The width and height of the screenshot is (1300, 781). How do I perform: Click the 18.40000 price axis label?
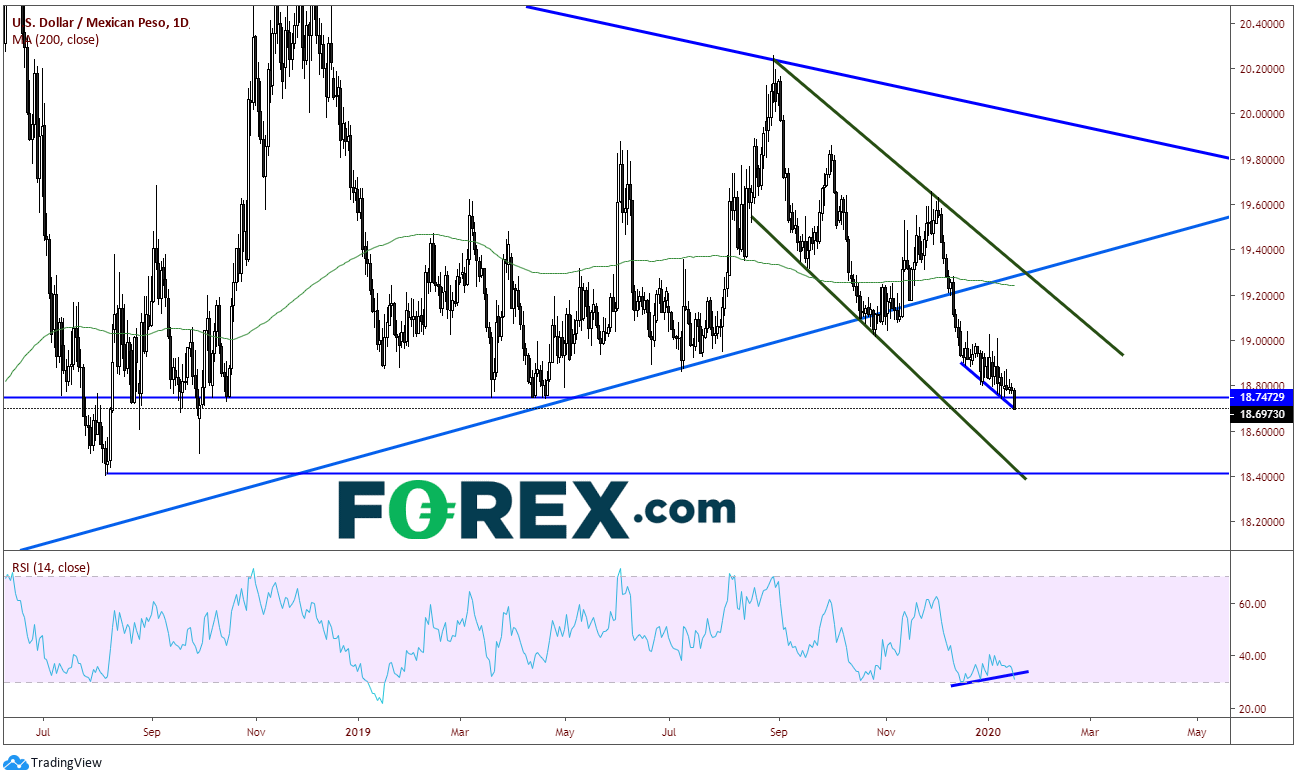point(1263,477)
